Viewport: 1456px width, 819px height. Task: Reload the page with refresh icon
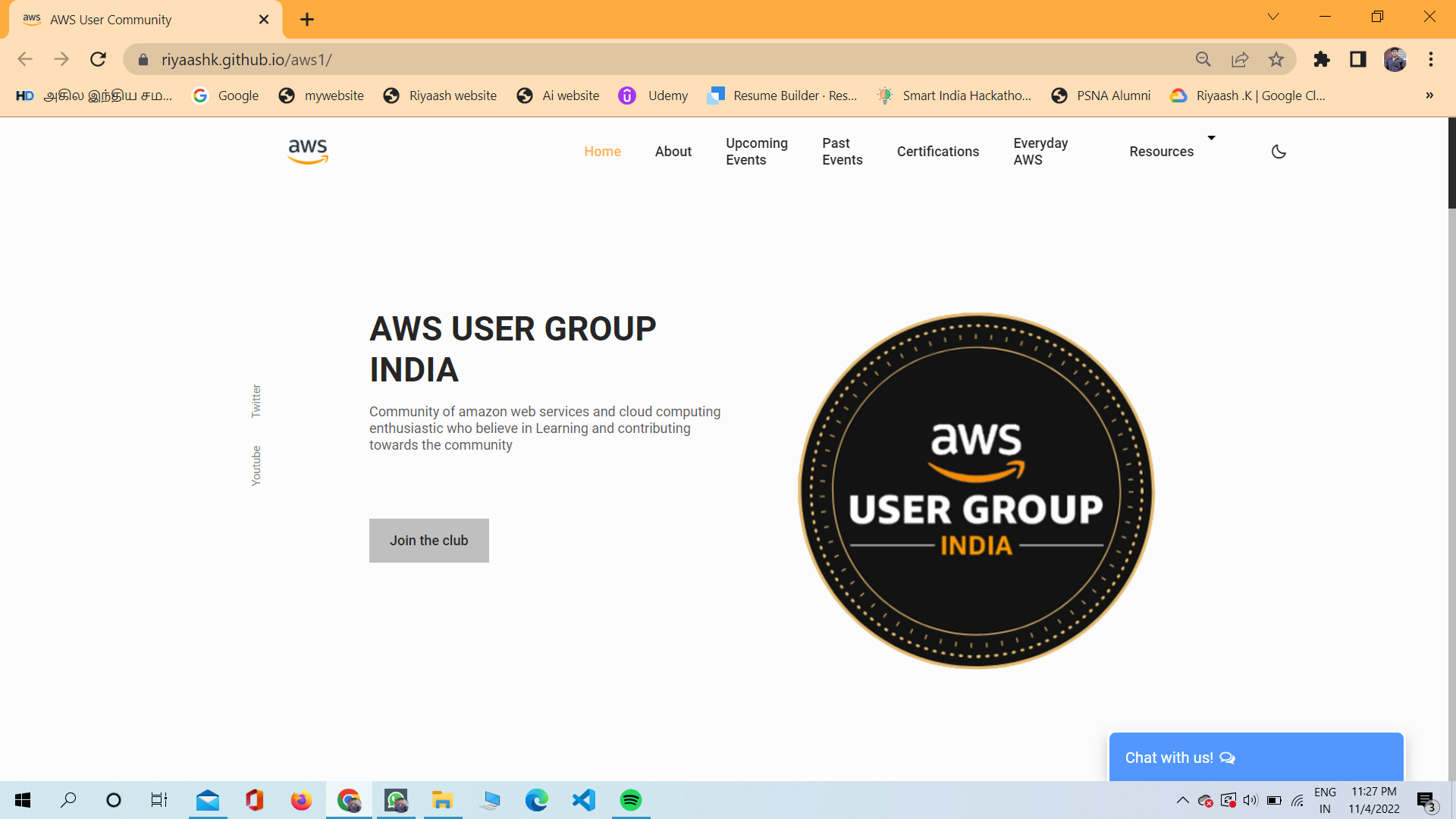click(x=98, y=59)
